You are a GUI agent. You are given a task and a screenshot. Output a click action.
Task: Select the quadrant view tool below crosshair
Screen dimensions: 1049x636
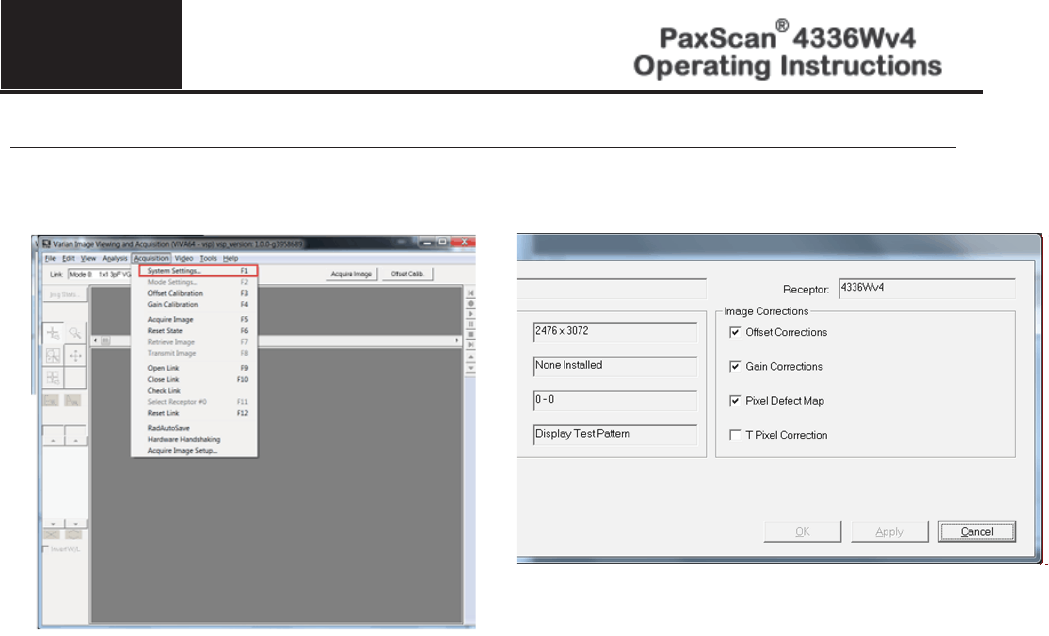tap(53, 355)
